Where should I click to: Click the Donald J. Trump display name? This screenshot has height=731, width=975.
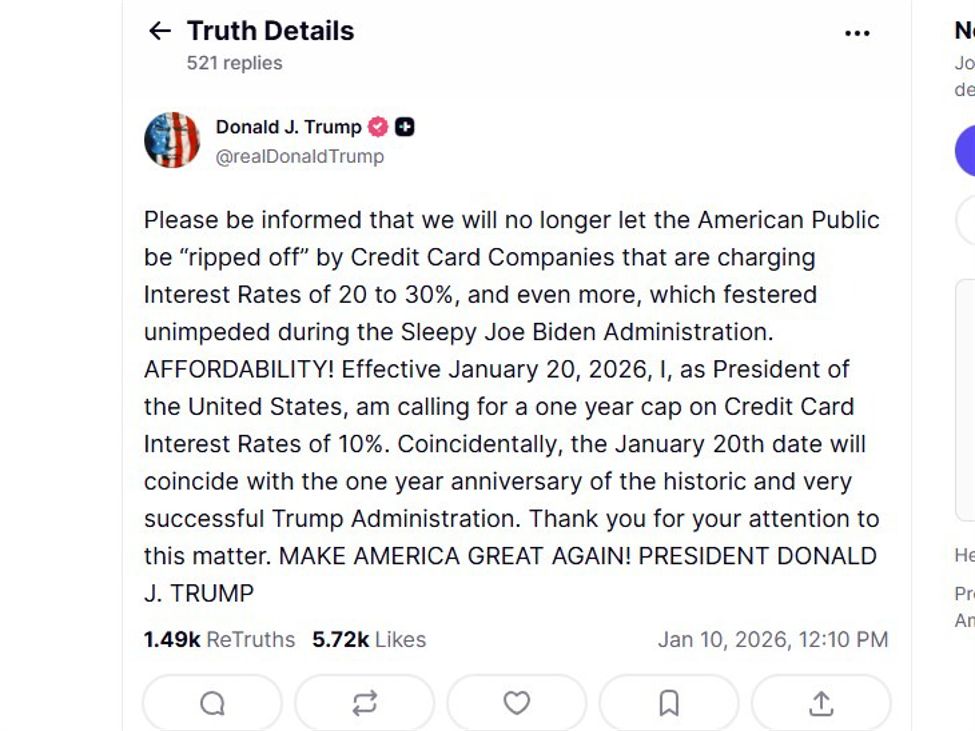(x=288, y=126)
